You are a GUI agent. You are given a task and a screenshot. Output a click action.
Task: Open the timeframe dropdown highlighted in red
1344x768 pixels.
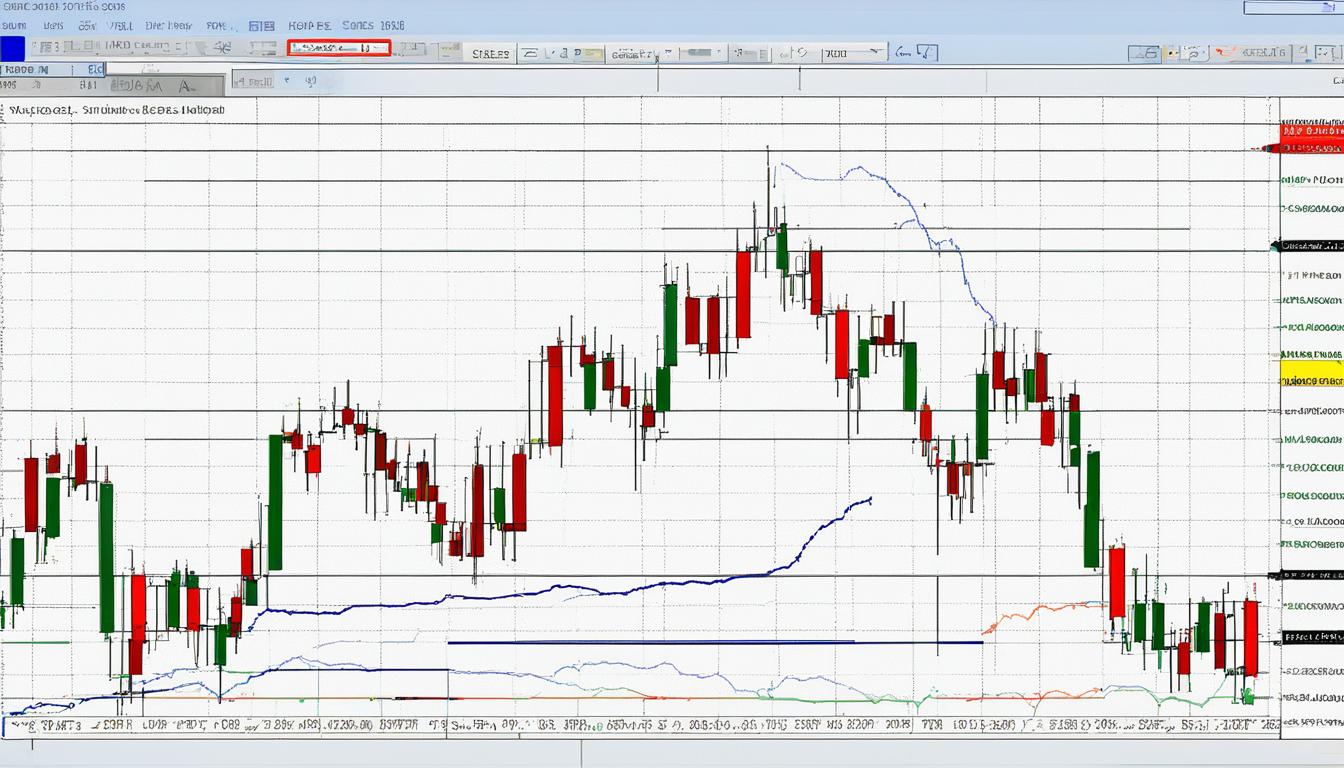pos(338,48)
